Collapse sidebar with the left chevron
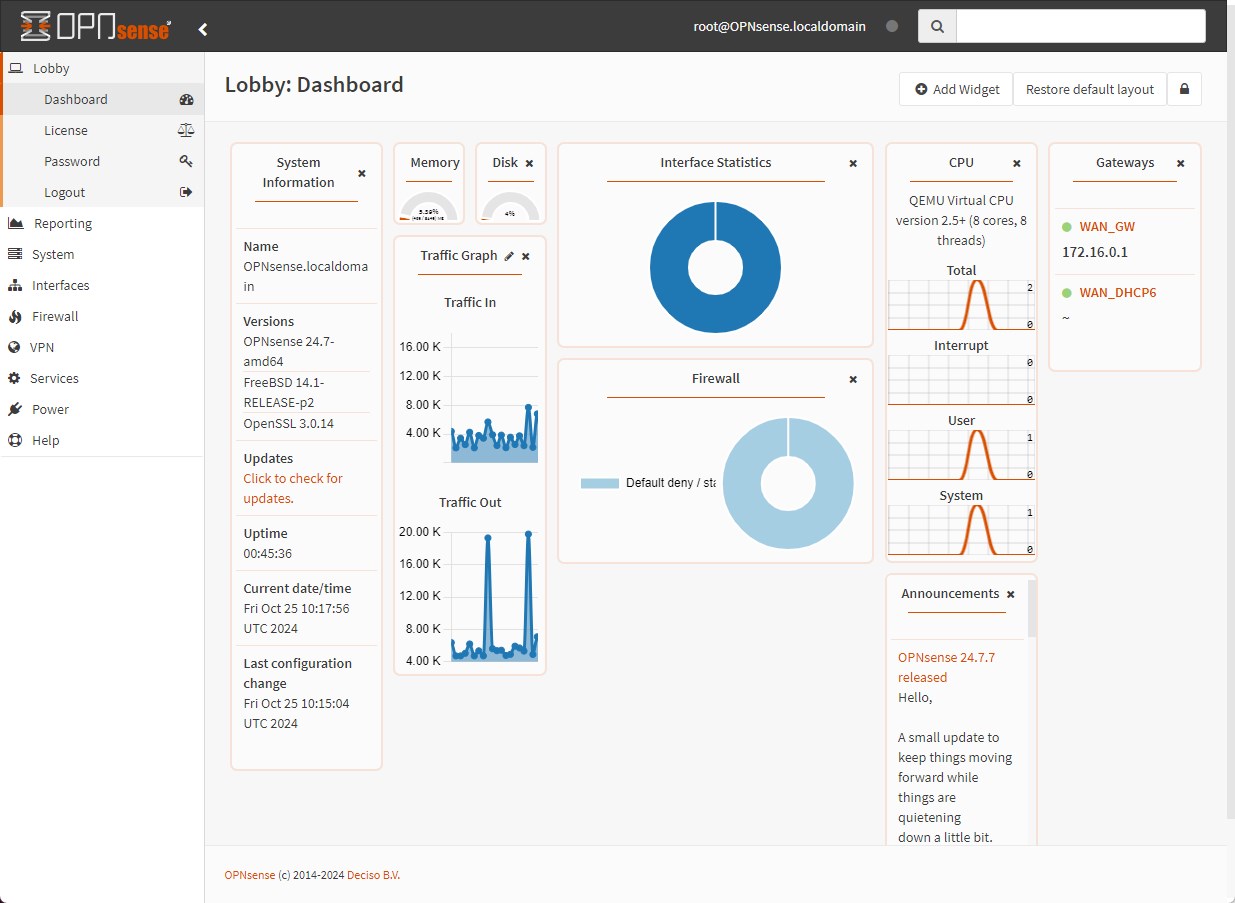Screen dimensions: 1235x903 pos(203,29)
